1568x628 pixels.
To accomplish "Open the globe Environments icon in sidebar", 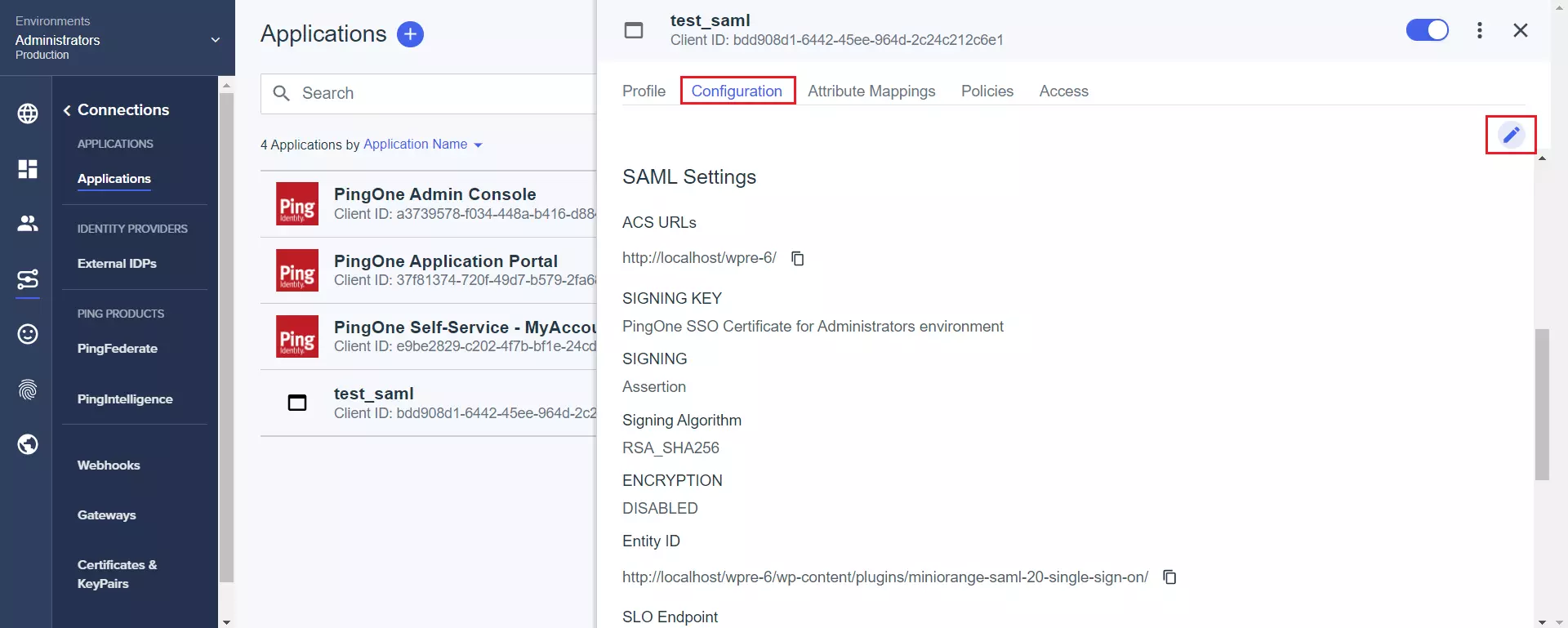I will point(28,114).
